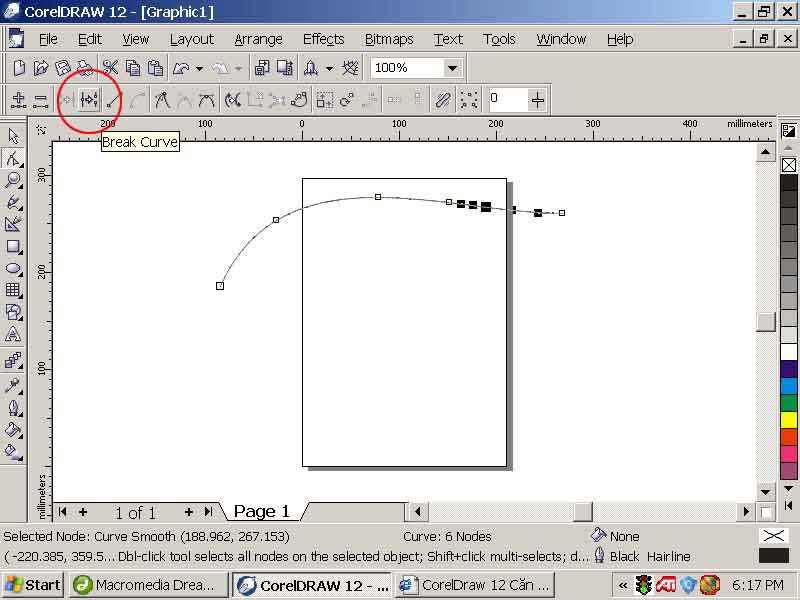
Task: Click the Import icon
Action: pyautogui.click(x=262, y=68)
